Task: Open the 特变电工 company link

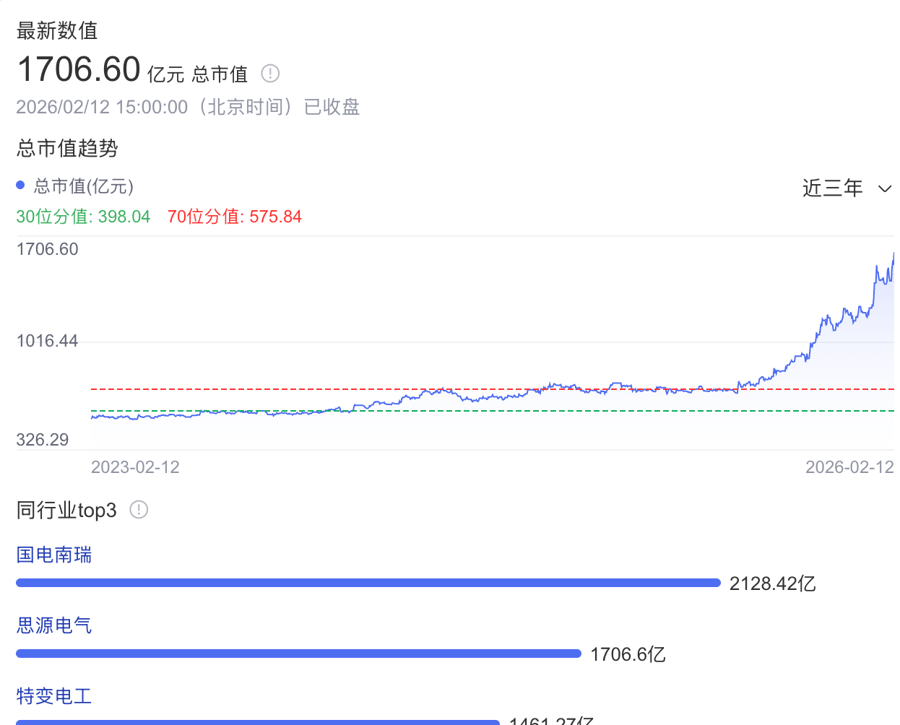Action: pos(54,696)
